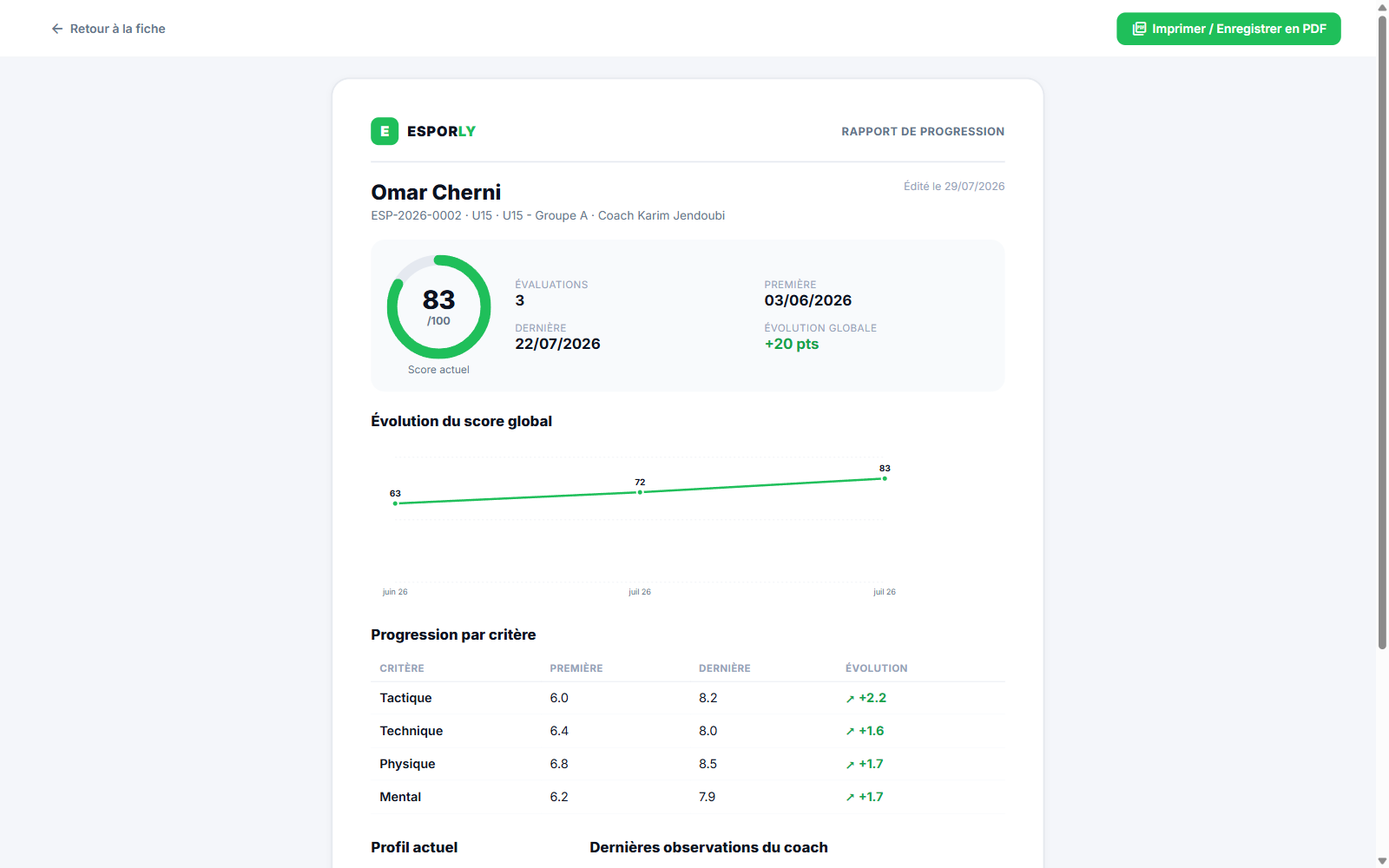Click 'Imprimer / Enregistrer en PDF' button
The image size is (1389, 868).
(1228, 29)
